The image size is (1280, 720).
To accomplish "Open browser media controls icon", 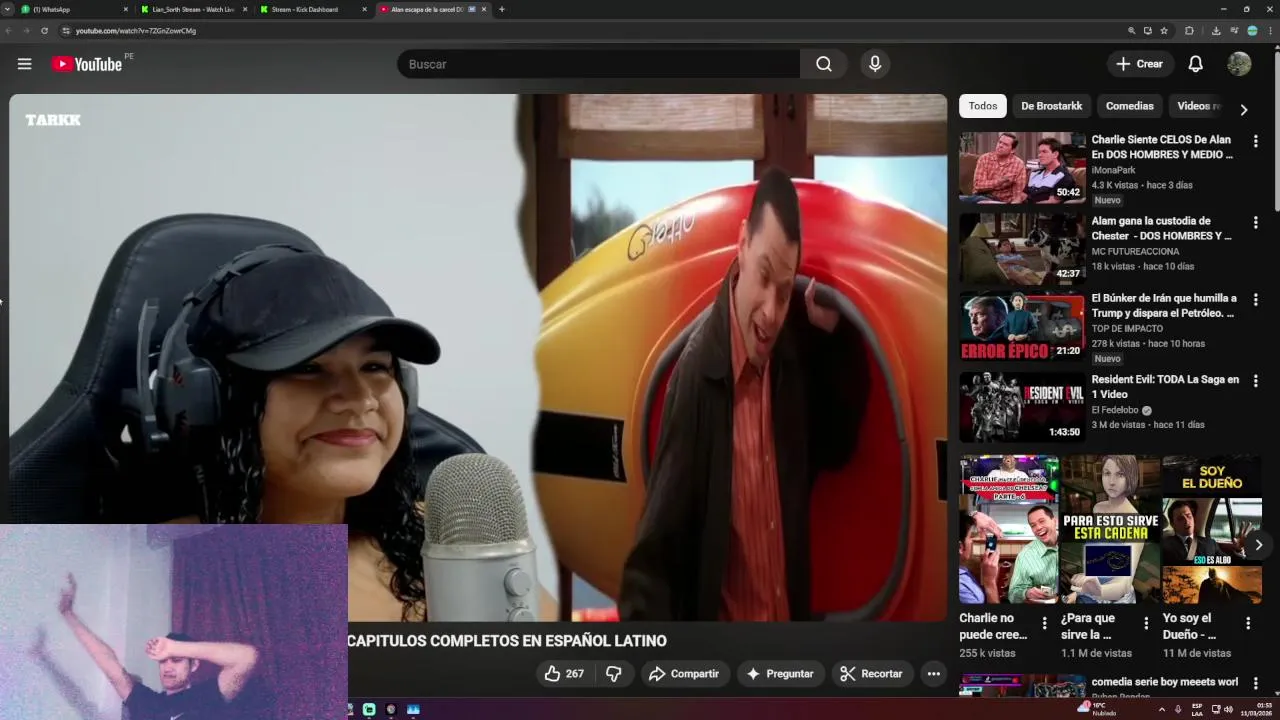I will [1234, 31].
